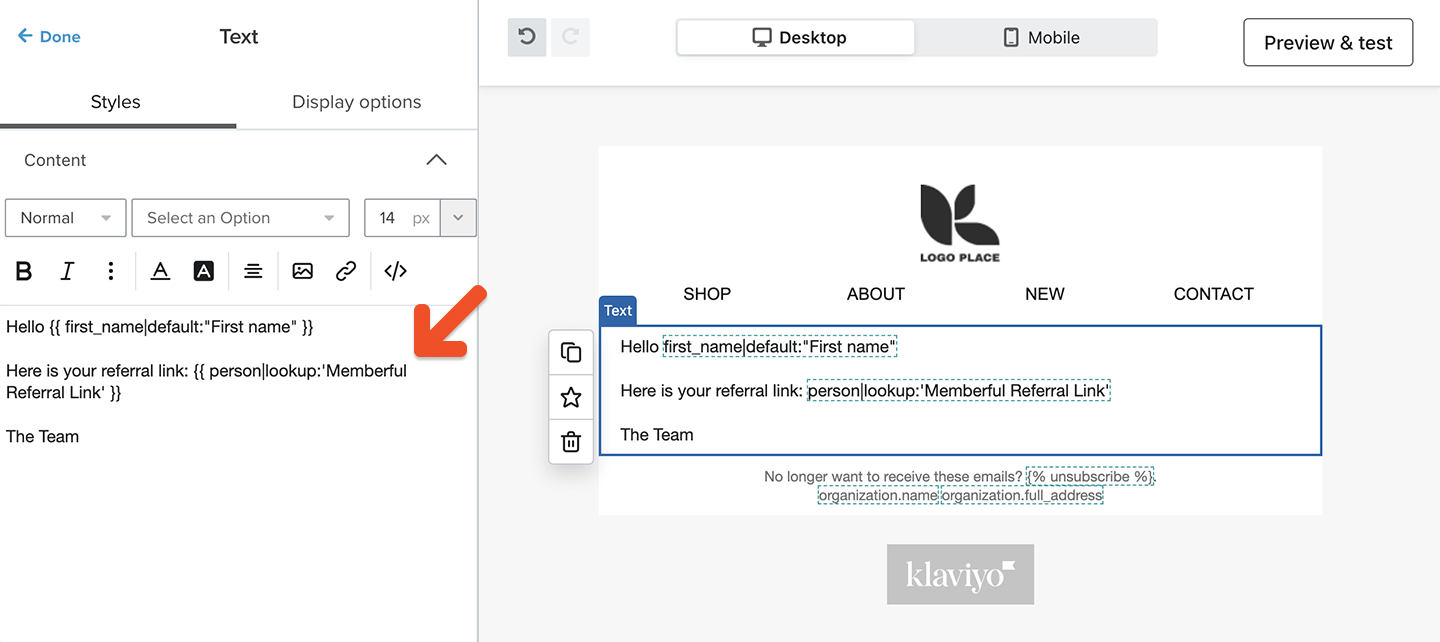Screen dimensions: 1440x642
Task: Click the unsubscribe tag in footer
Action: point(1091,477)
